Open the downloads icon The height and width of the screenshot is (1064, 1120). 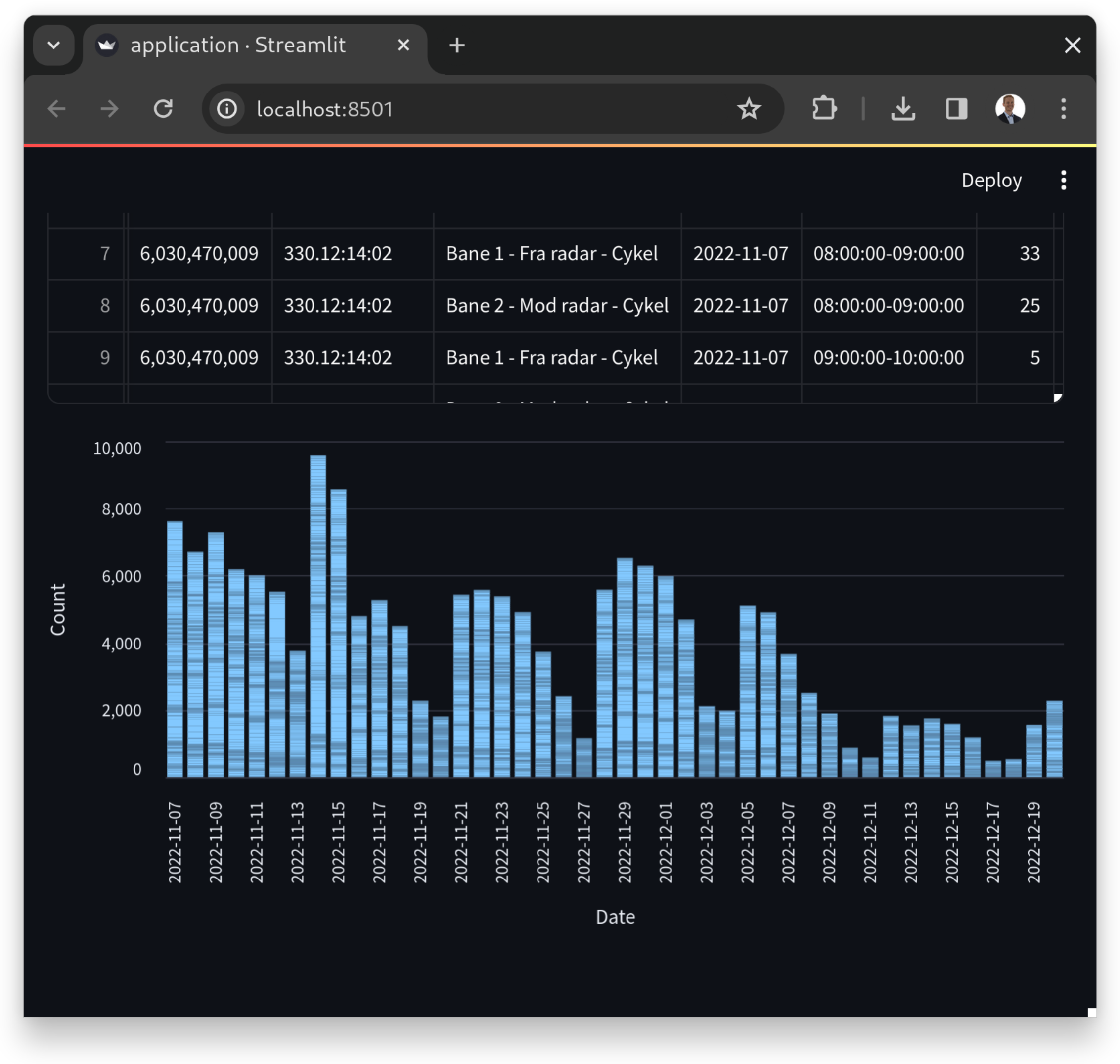[903, 108]
